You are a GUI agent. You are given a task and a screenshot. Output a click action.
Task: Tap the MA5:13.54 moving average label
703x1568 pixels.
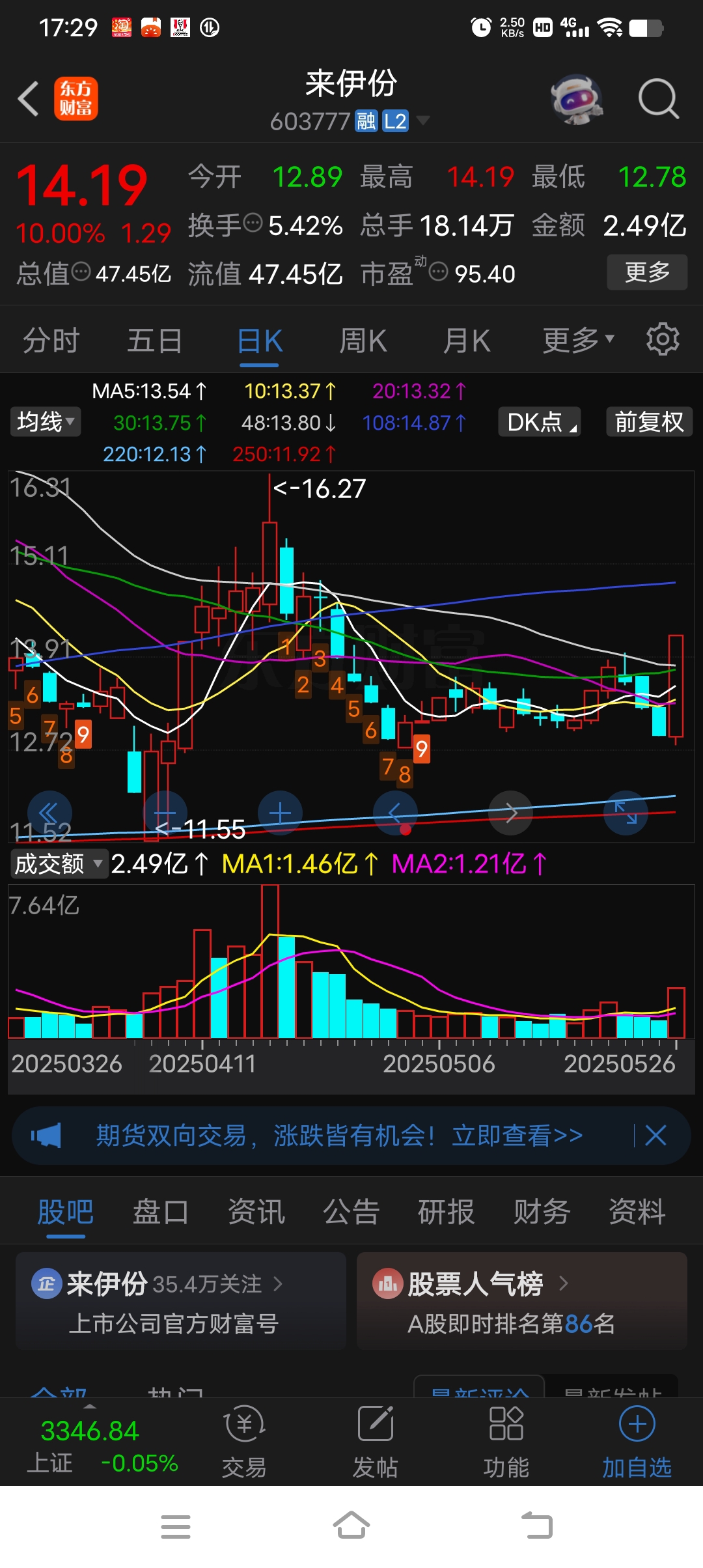(x=149, y=391)
